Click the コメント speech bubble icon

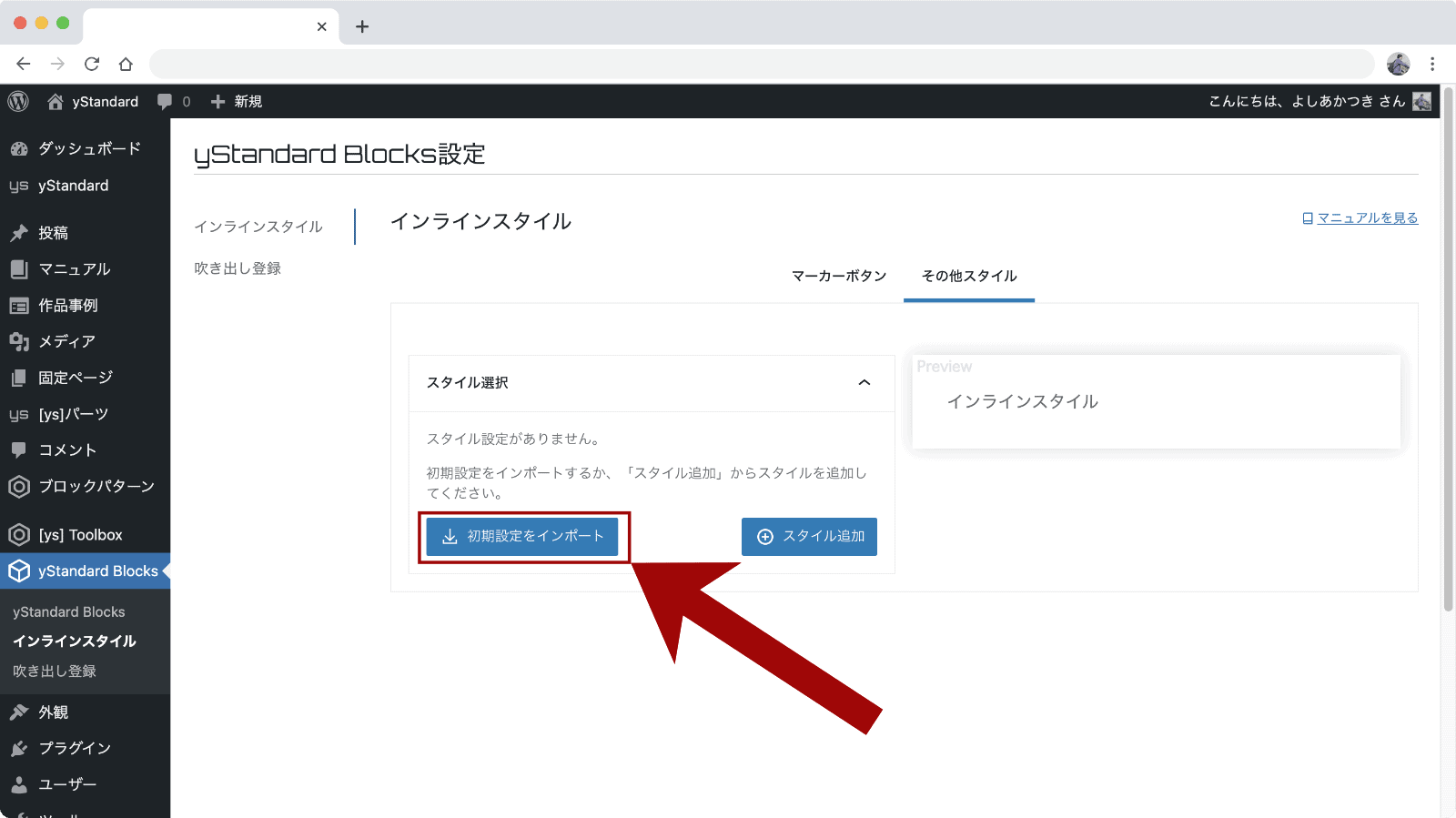coord(19,450)
